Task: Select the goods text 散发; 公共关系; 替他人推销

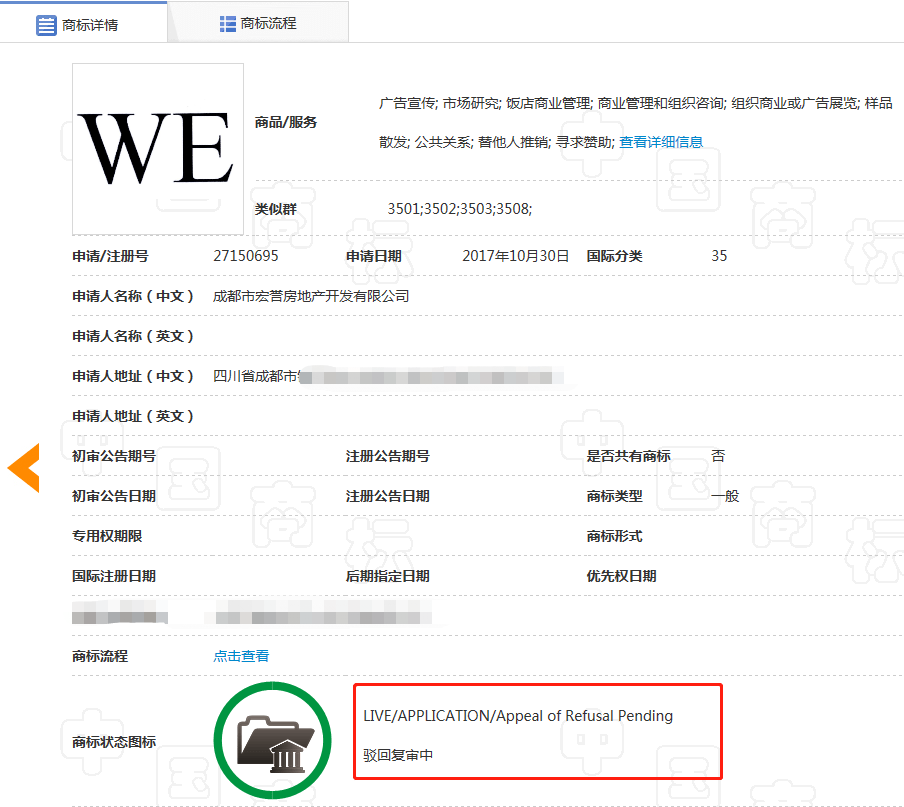Action: tap(465, 142)
